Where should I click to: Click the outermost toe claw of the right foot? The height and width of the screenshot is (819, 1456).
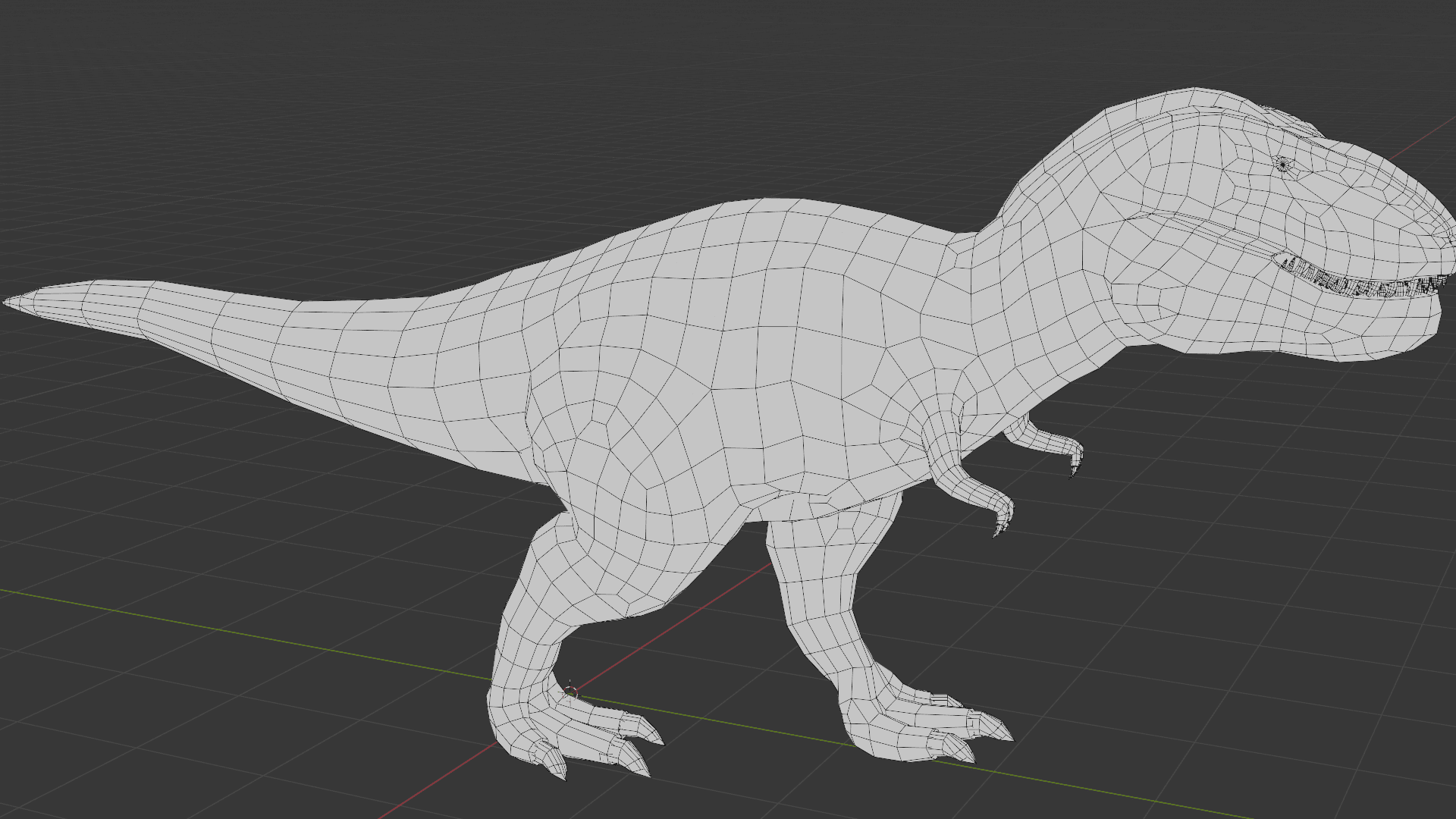tap(999, 730)
